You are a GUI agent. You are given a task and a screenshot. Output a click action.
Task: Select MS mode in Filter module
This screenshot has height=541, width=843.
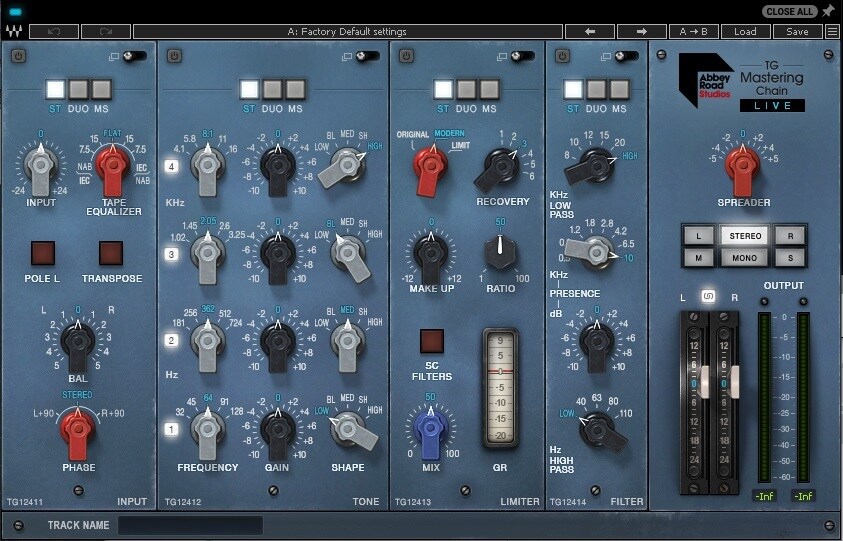(x=619, y=89)
